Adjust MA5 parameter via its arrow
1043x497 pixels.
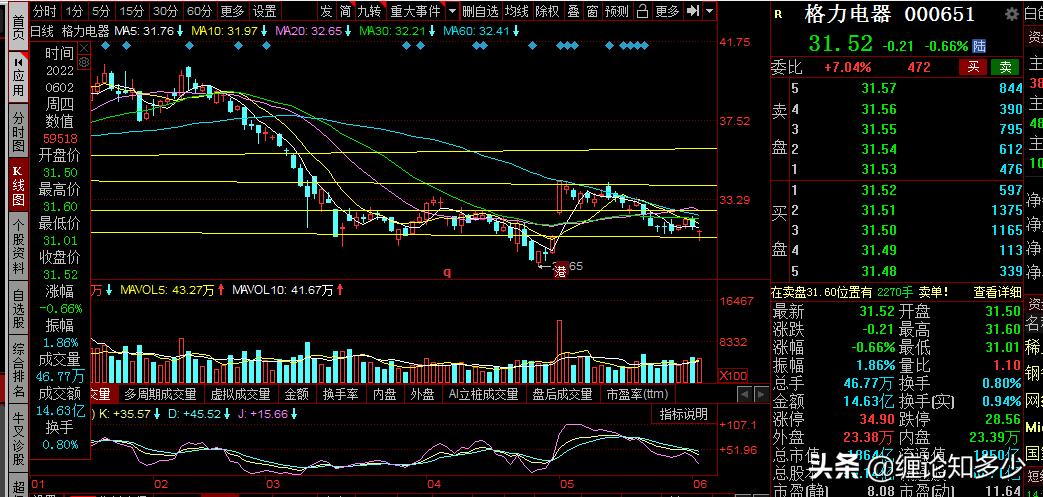click(180, 31)
